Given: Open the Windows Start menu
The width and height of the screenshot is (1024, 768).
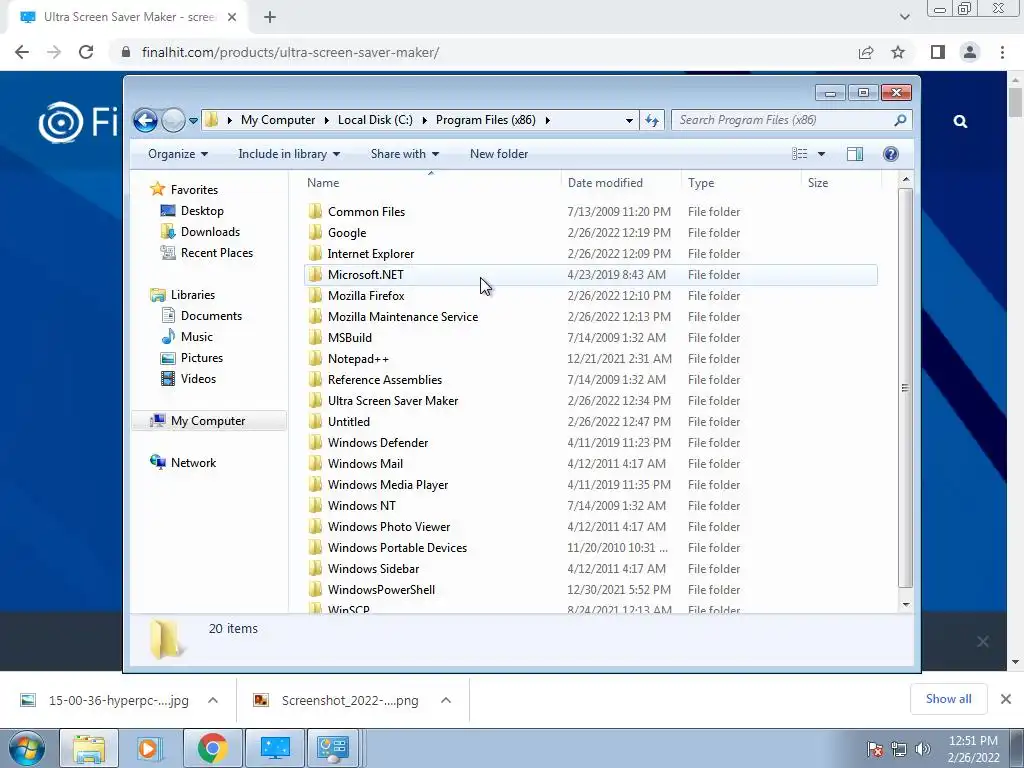Looking at the screenshot, I should (x=27, y=748).
